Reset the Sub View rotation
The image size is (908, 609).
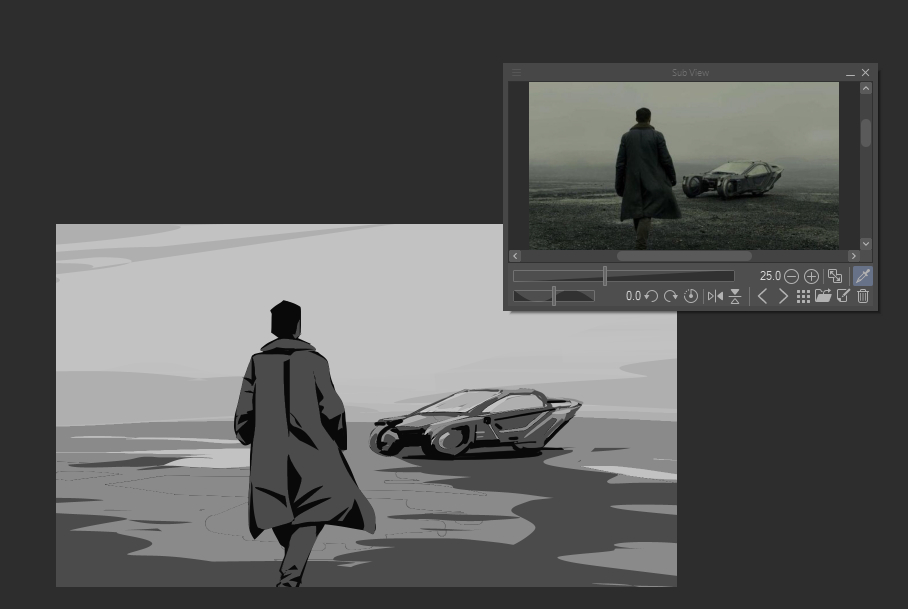691,296
